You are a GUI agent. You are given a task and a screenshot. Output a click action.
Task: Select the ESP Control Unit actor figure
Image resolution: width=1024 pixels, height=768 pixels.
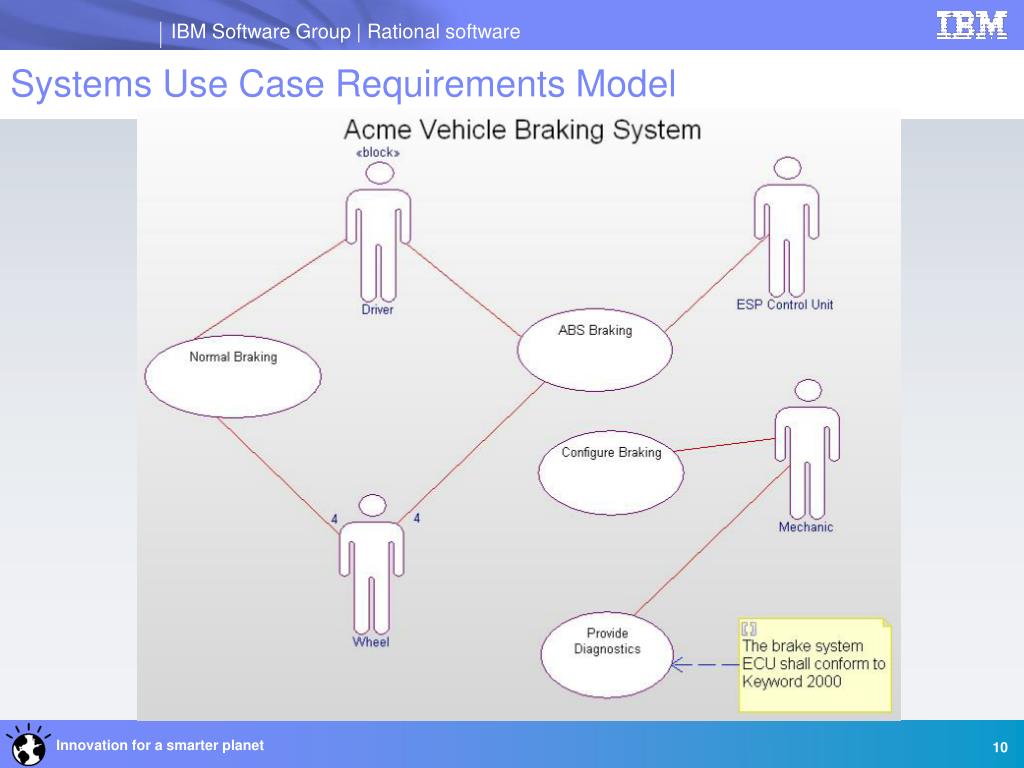[x=786, y=227]
